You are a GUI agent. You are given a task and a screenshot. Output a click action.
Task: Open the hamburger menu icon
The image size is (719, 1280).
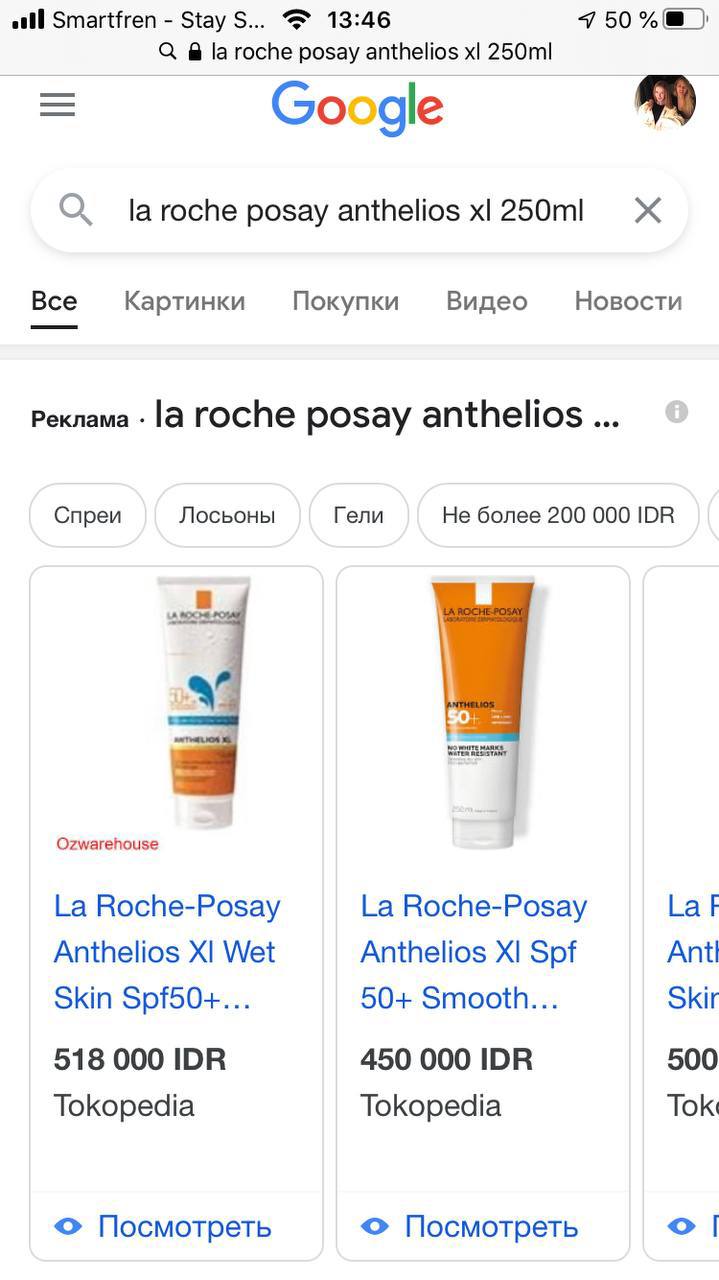click(x=57, y=105)
